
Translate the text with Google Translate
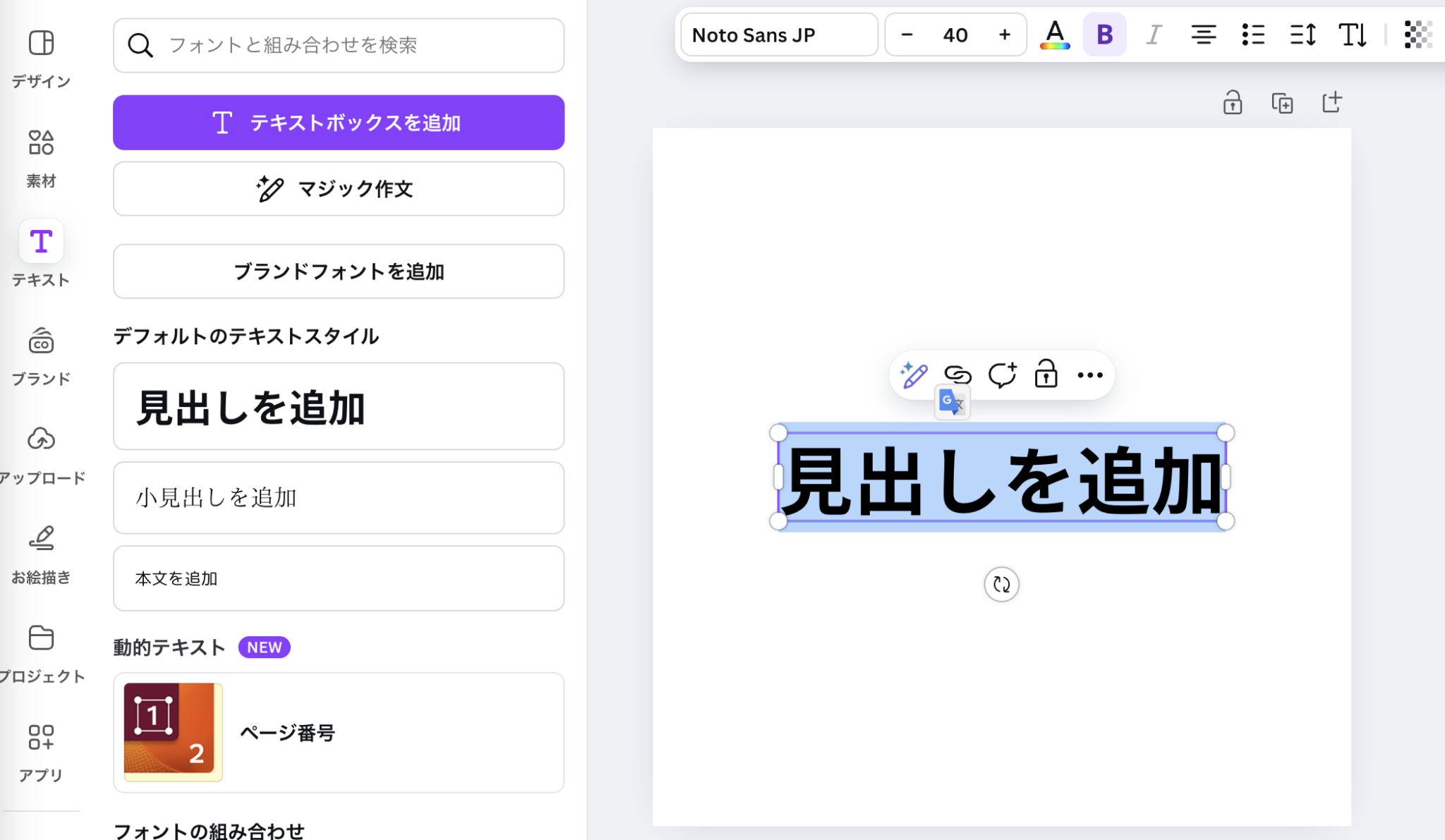[x=952, y=402]
